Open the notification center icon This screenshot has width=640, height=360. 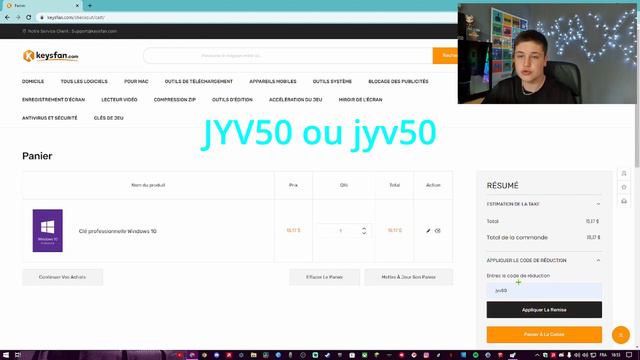click(x=629, y=355)
